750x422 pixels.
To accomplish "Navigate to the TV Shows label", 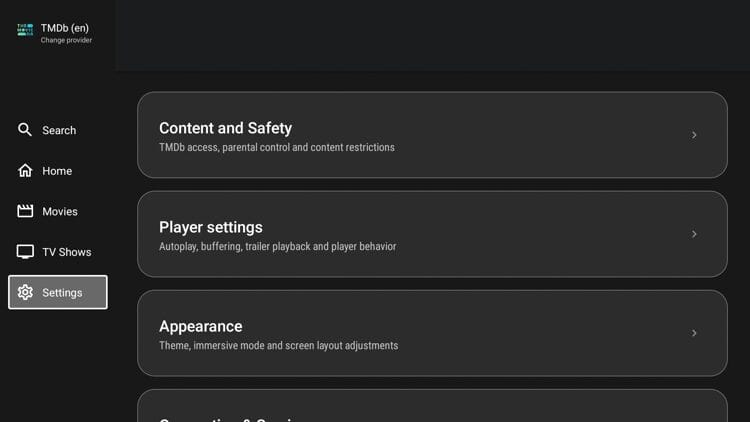I will point(67,252).
